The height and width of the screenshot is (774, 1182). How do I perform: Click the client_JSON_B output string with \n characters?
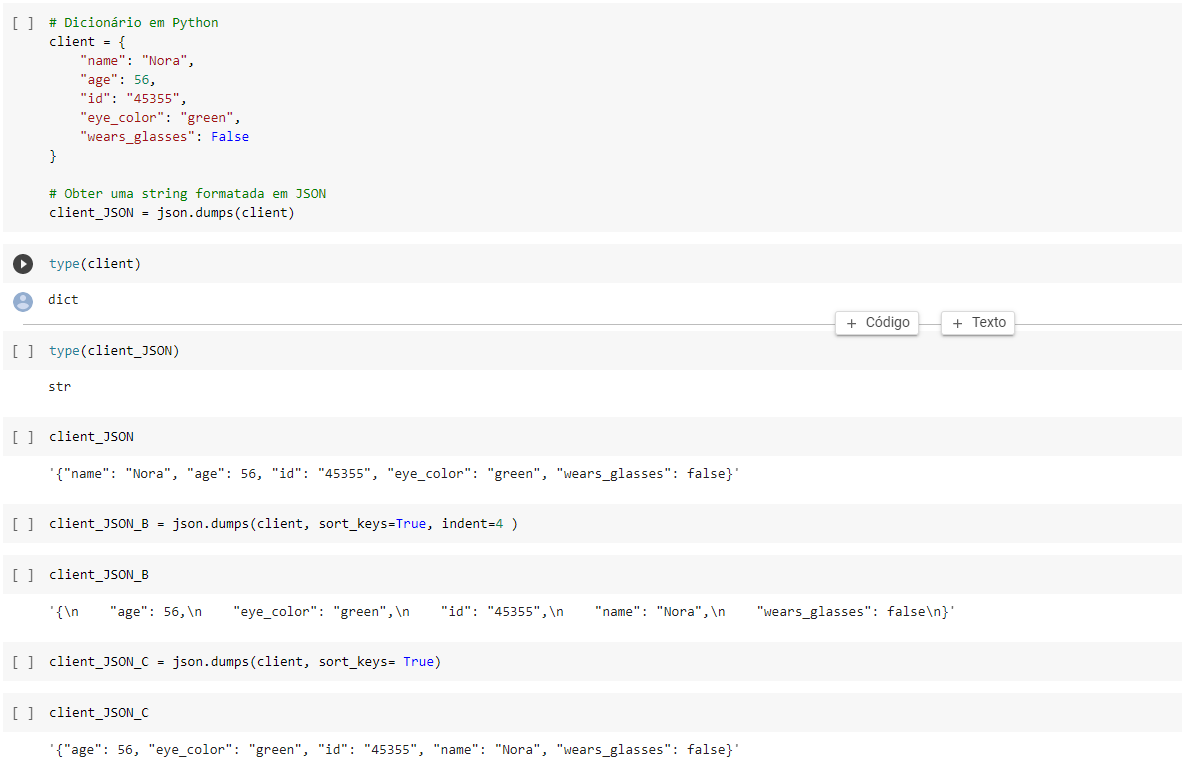502,611
